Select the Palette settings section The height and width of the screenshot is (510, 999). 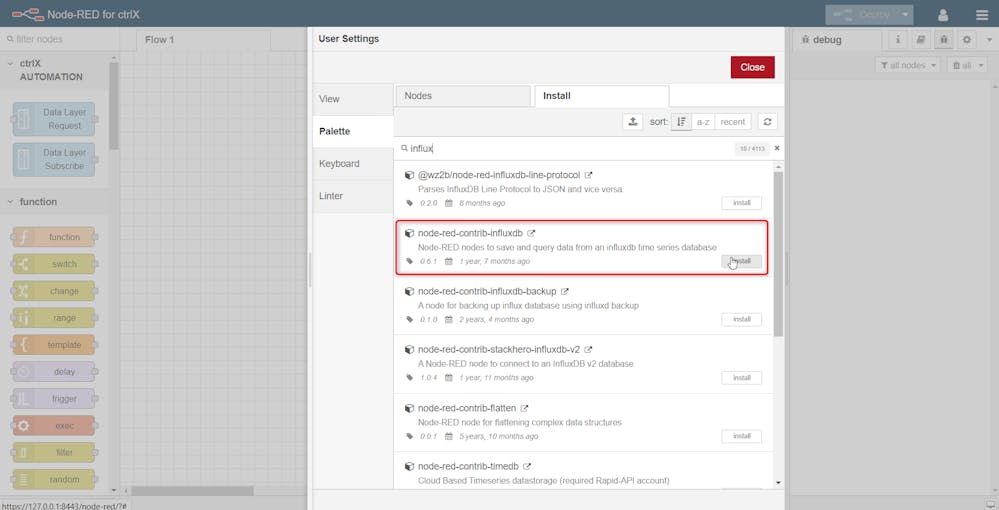(x=353, y=131)
